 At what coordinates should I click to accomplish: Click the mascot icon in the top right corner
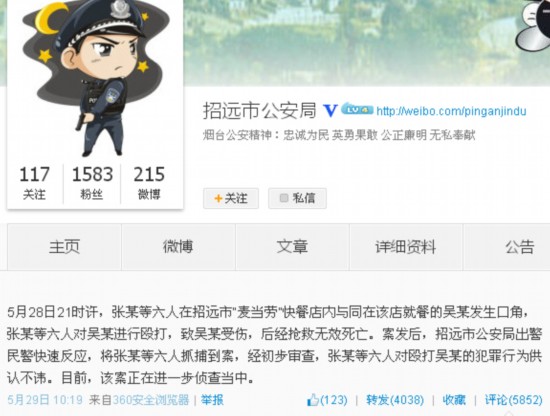(532, 27)
